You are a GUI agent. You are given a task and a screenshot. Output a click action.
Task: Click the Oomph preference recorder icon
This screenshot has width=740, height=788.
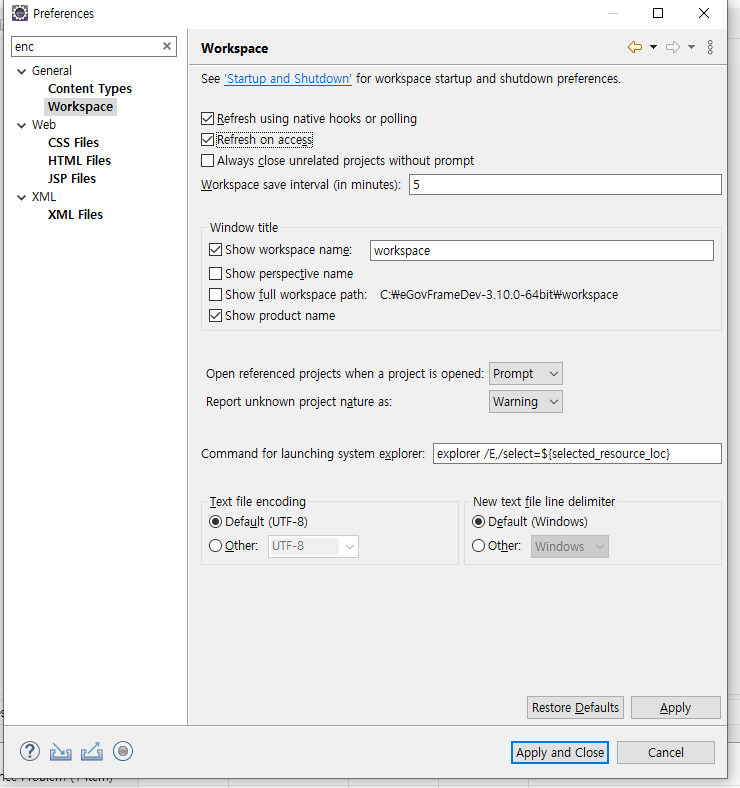[x=123, y=751]
